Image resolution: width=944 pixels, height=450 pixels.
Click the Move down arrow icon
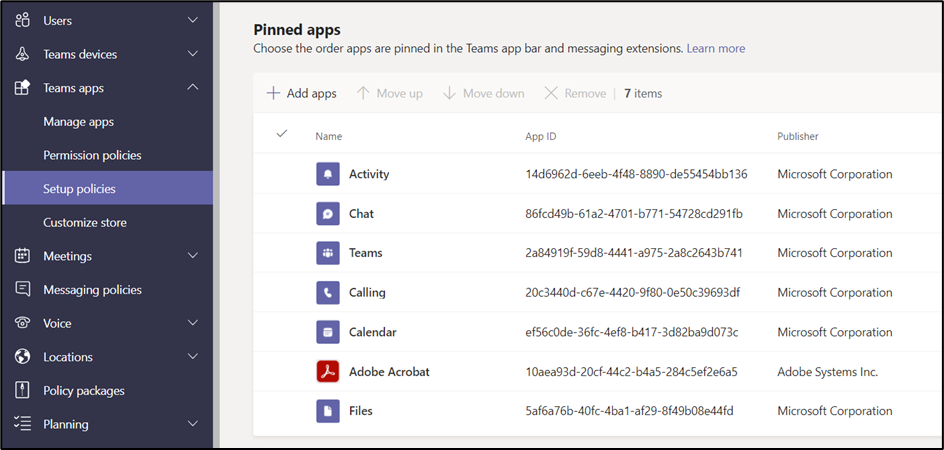point(449,93)
